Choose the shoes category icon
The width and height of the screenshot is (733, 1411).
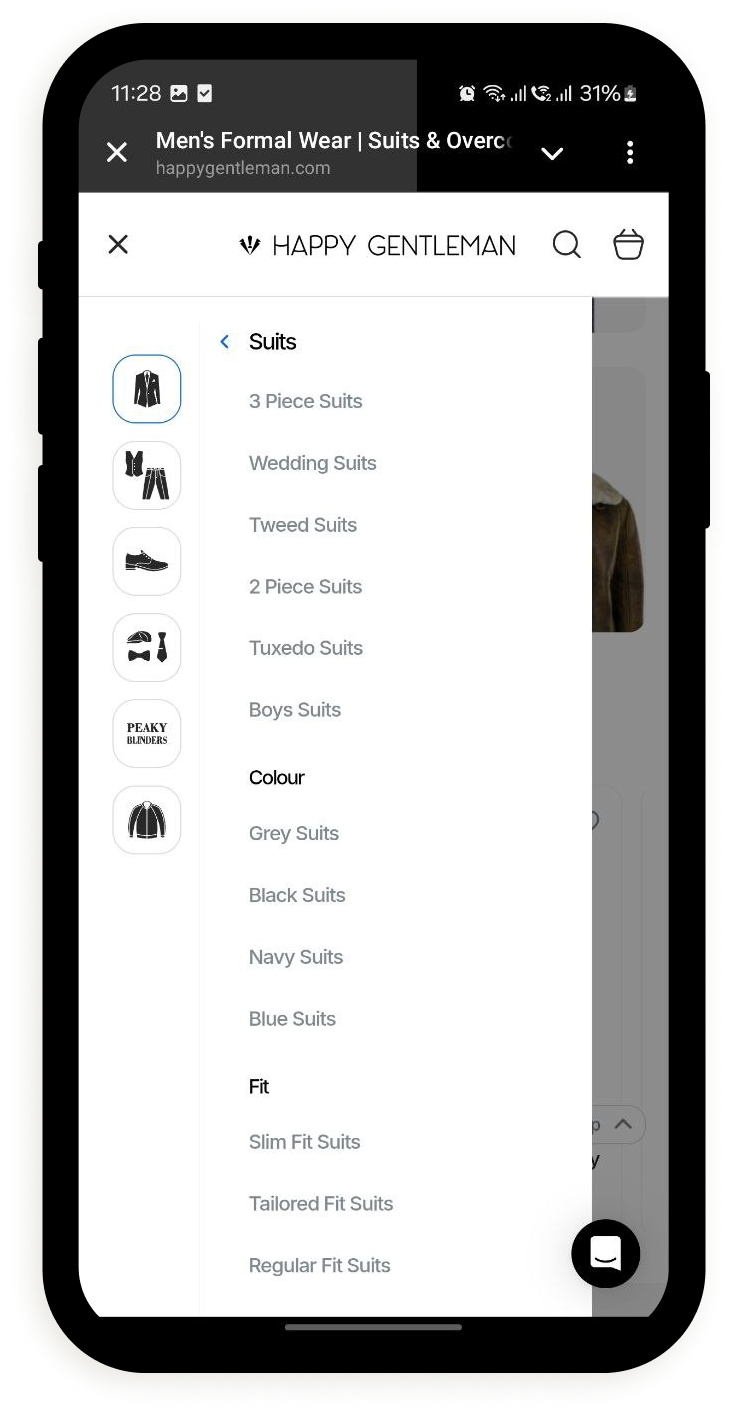(x=147, y=561)
